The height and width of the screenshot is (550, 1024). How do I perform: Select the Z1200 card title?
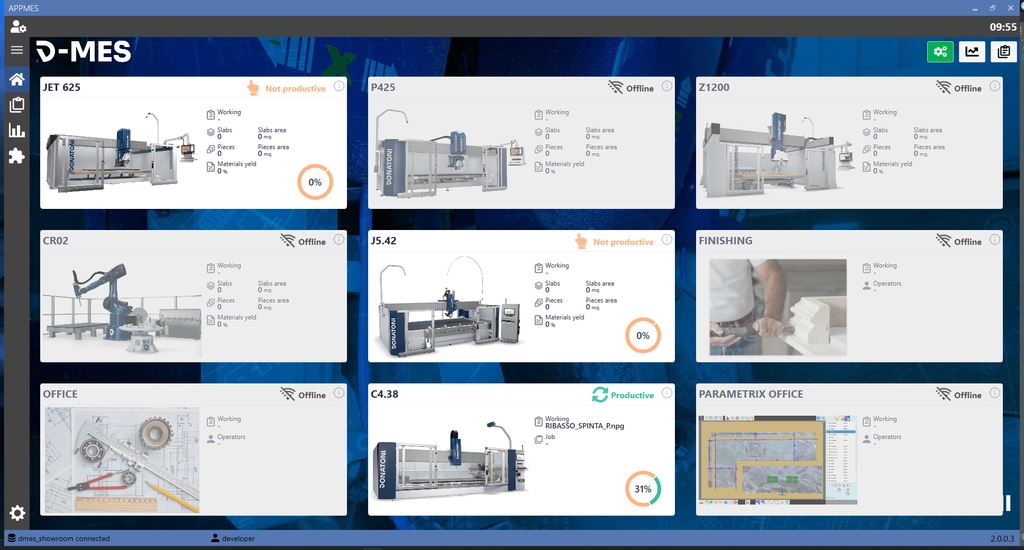click(714, 87)
